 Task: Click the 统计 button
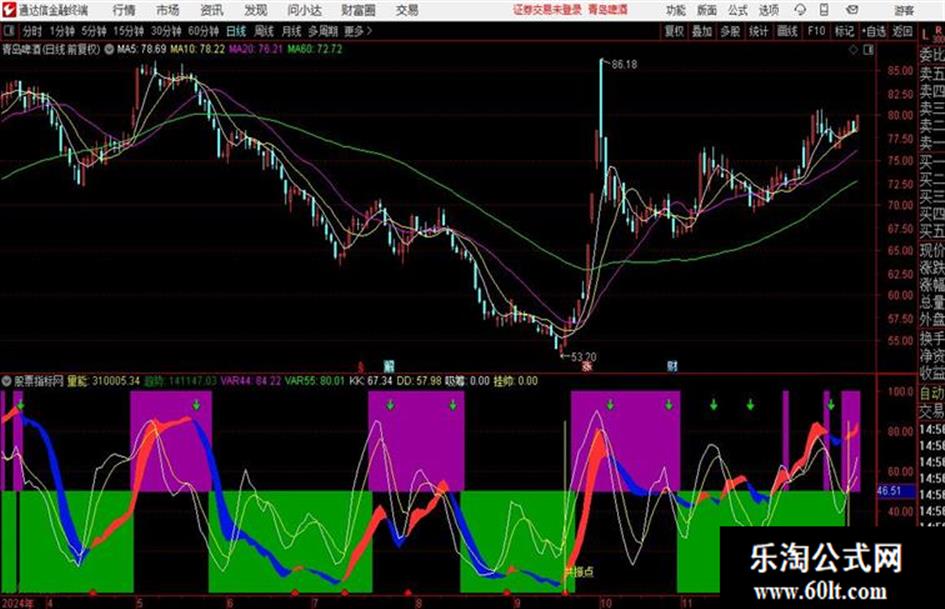coord(758,31)
